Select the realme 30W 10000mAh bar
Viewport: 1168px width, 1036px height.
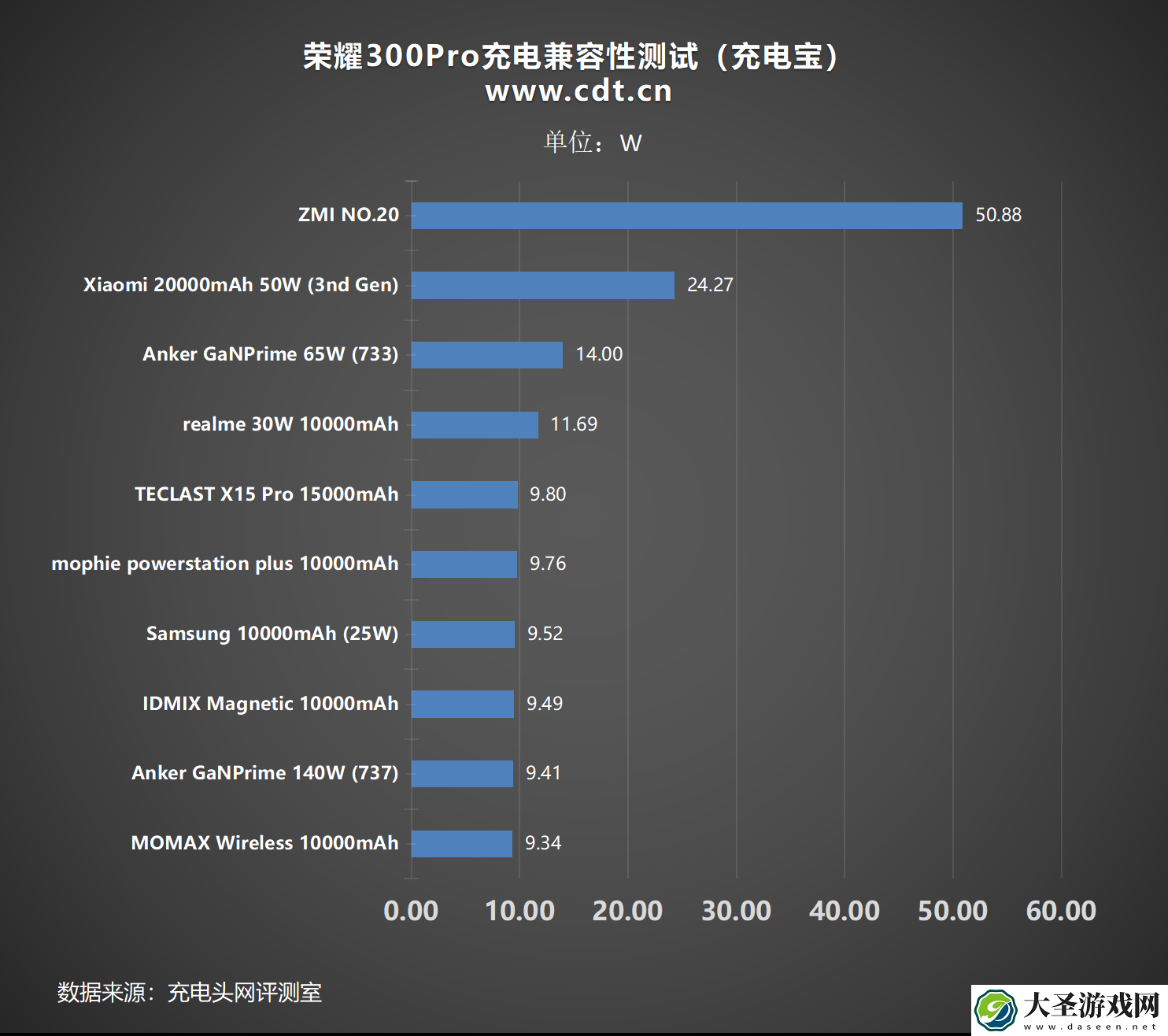coord(475,425)
